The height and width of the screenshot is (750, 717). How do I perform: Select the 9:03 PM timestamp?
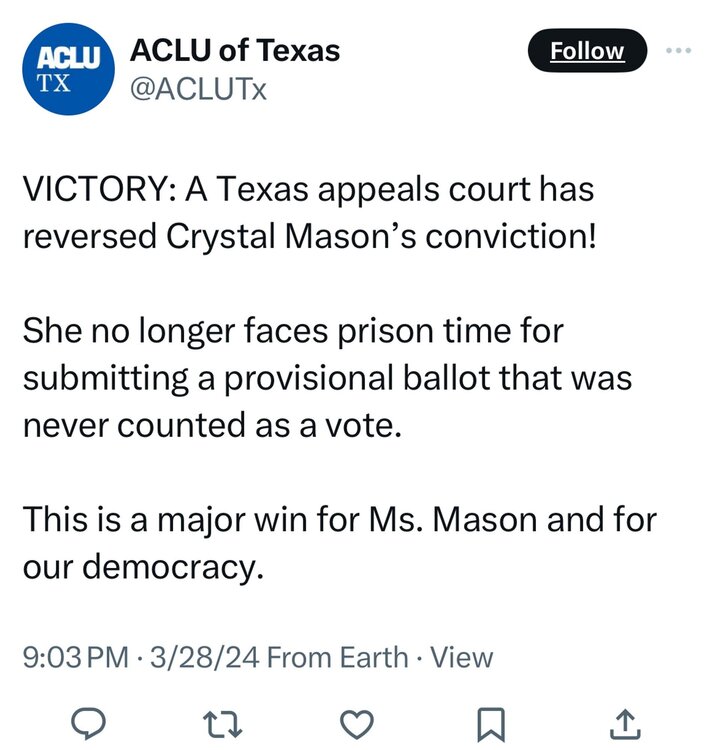click(76, 657)
